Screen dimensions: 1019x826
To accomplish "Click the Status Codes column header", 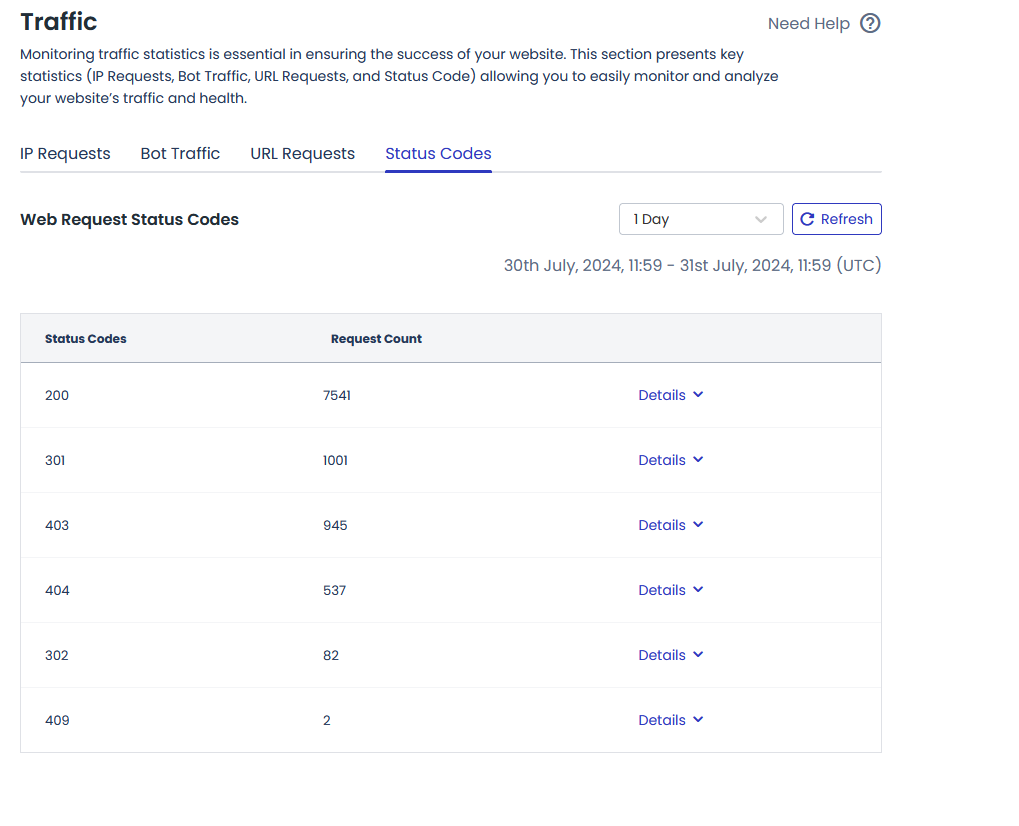I will point(86,339).
